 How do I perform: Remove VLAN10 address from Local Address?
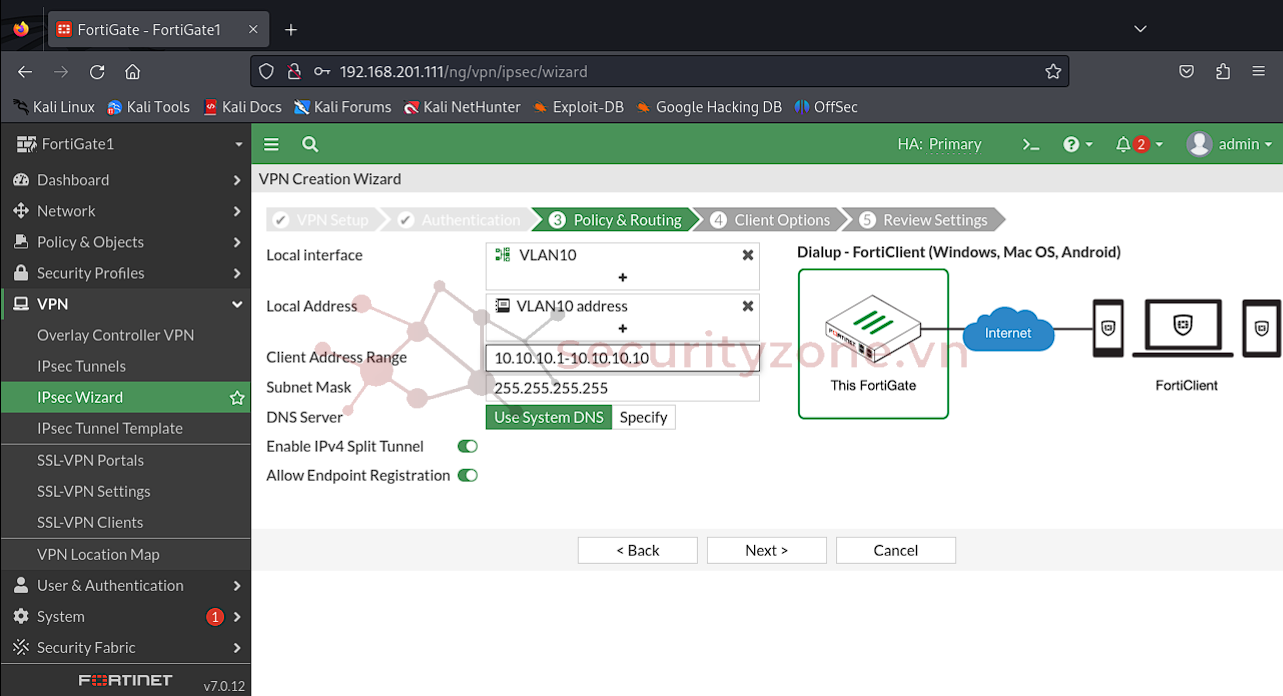coord(747,306)
